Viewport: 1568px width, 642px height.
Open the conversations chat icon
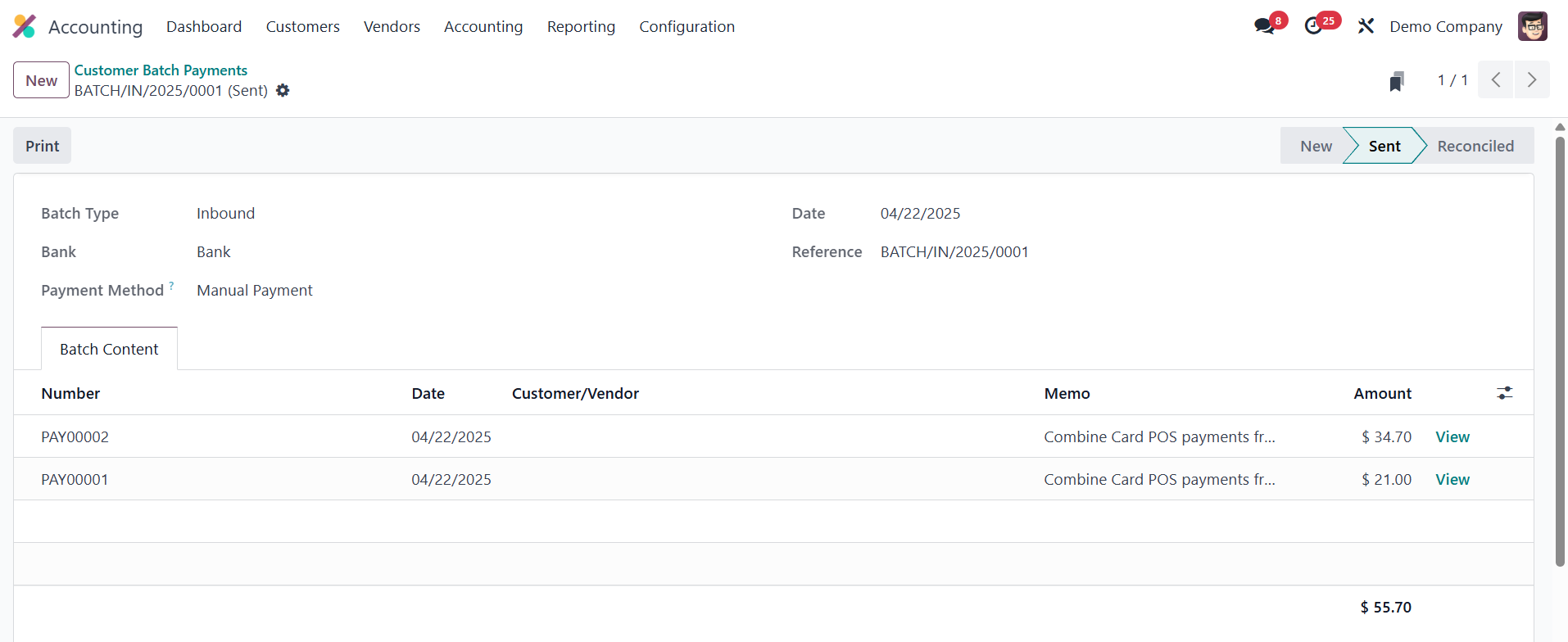click(x=1264, y=26)
